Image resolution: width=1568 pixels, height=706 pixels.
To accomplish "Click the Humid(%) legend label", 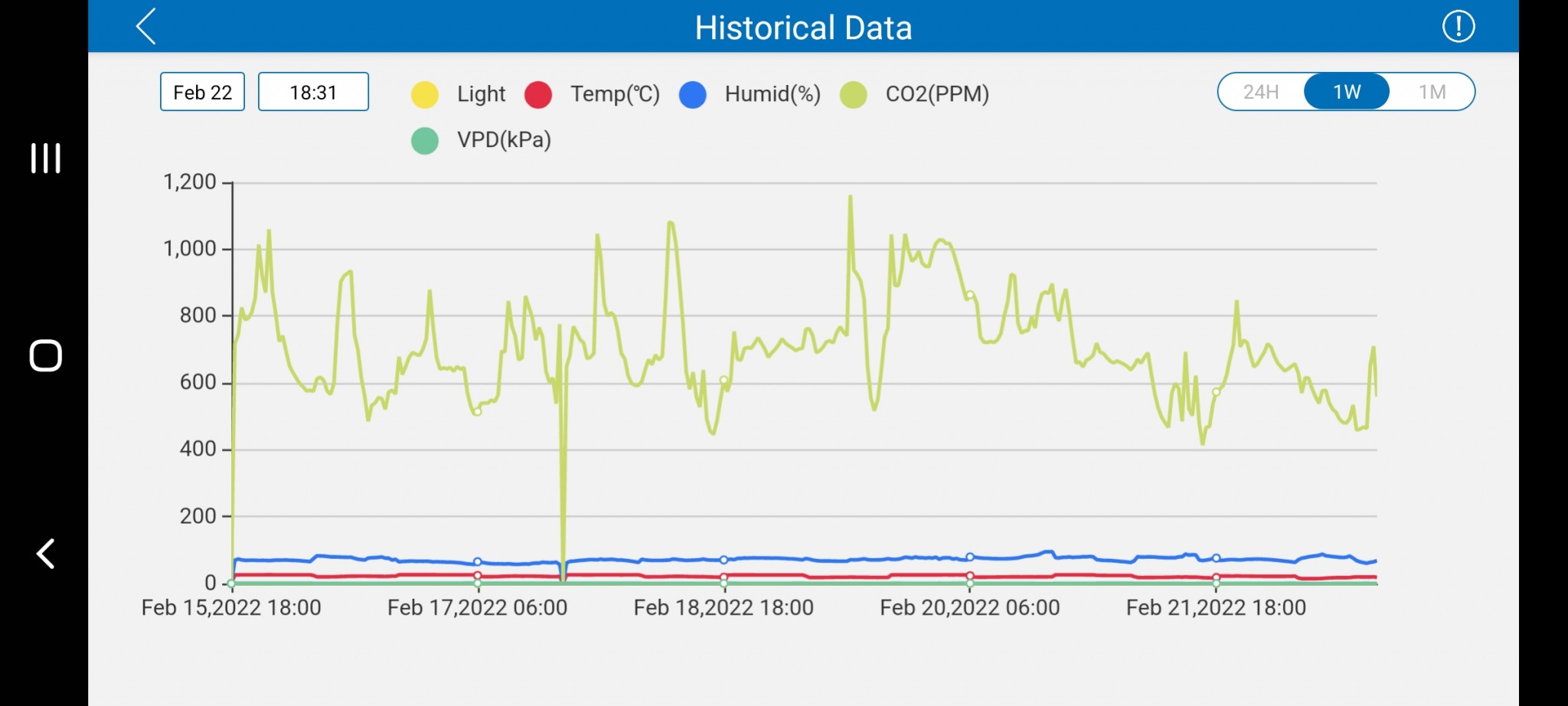I will 773,94.
